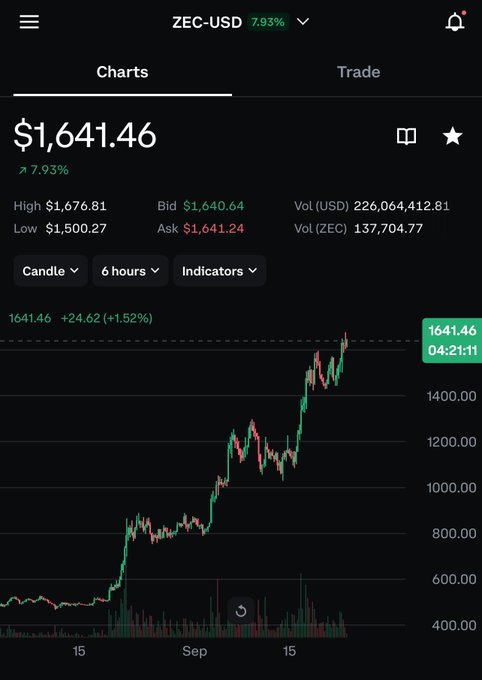Image resolution: width=482 pixels, height=680 pixels.
Task: Reset chart view with the circular arrow
Action: [241, 611]
